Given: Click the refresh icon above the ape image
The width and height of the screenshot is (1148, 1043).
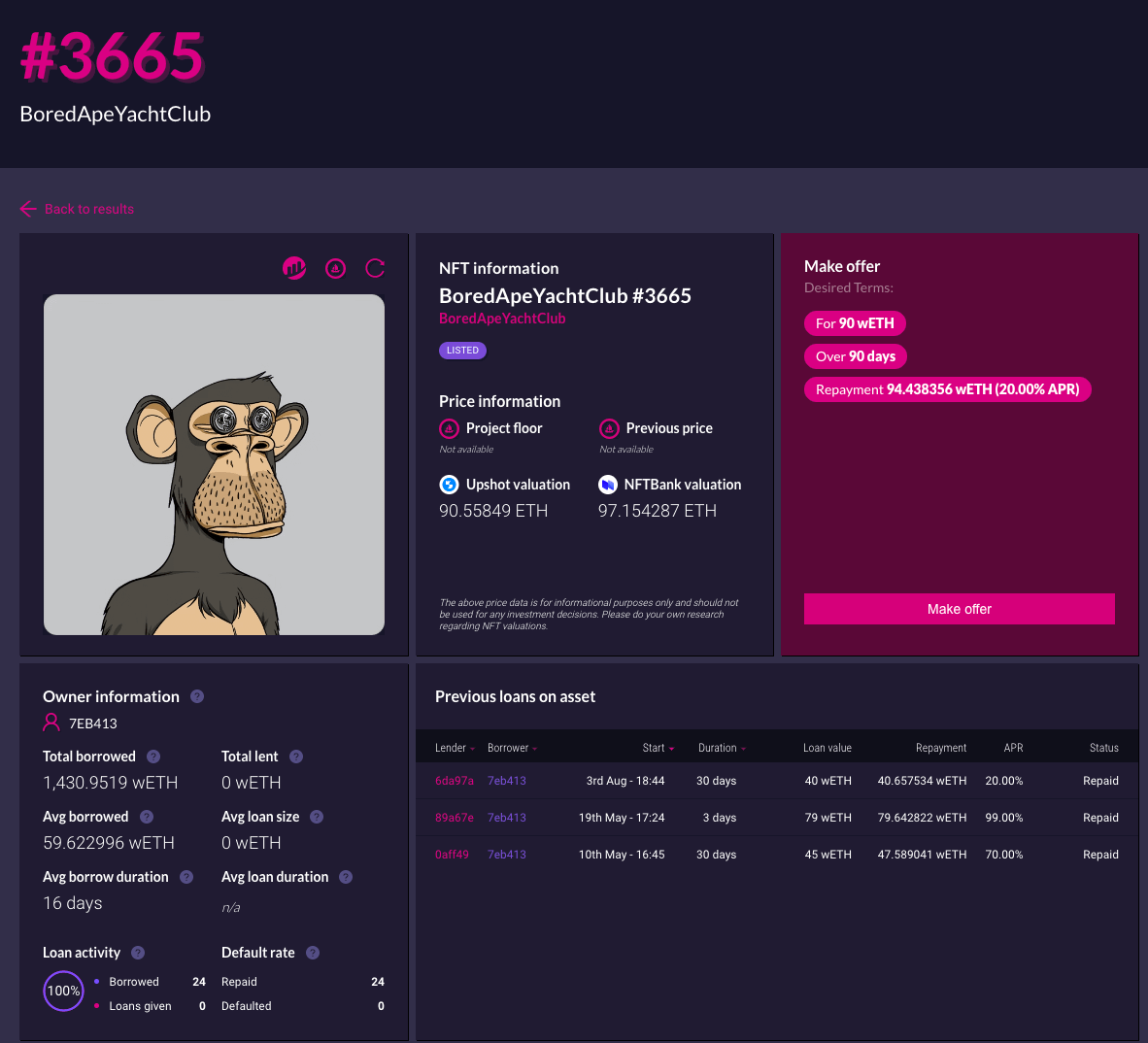Looking at the screenshot, I should (x=375, y=268).
